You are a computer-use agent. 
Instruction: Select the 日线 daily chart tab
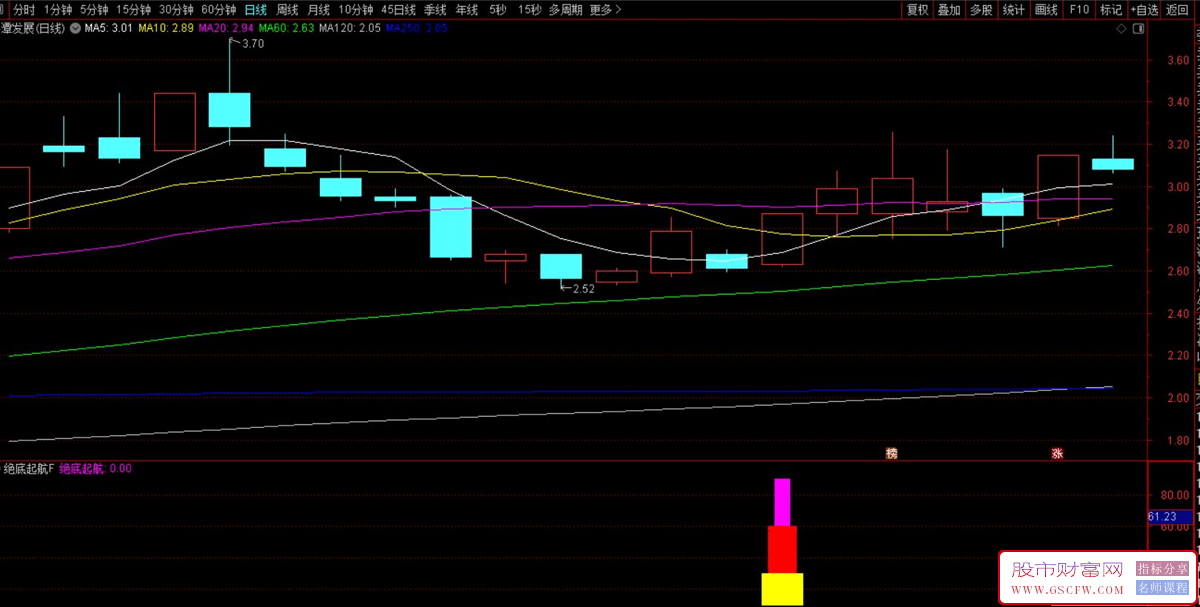point(256,9)
